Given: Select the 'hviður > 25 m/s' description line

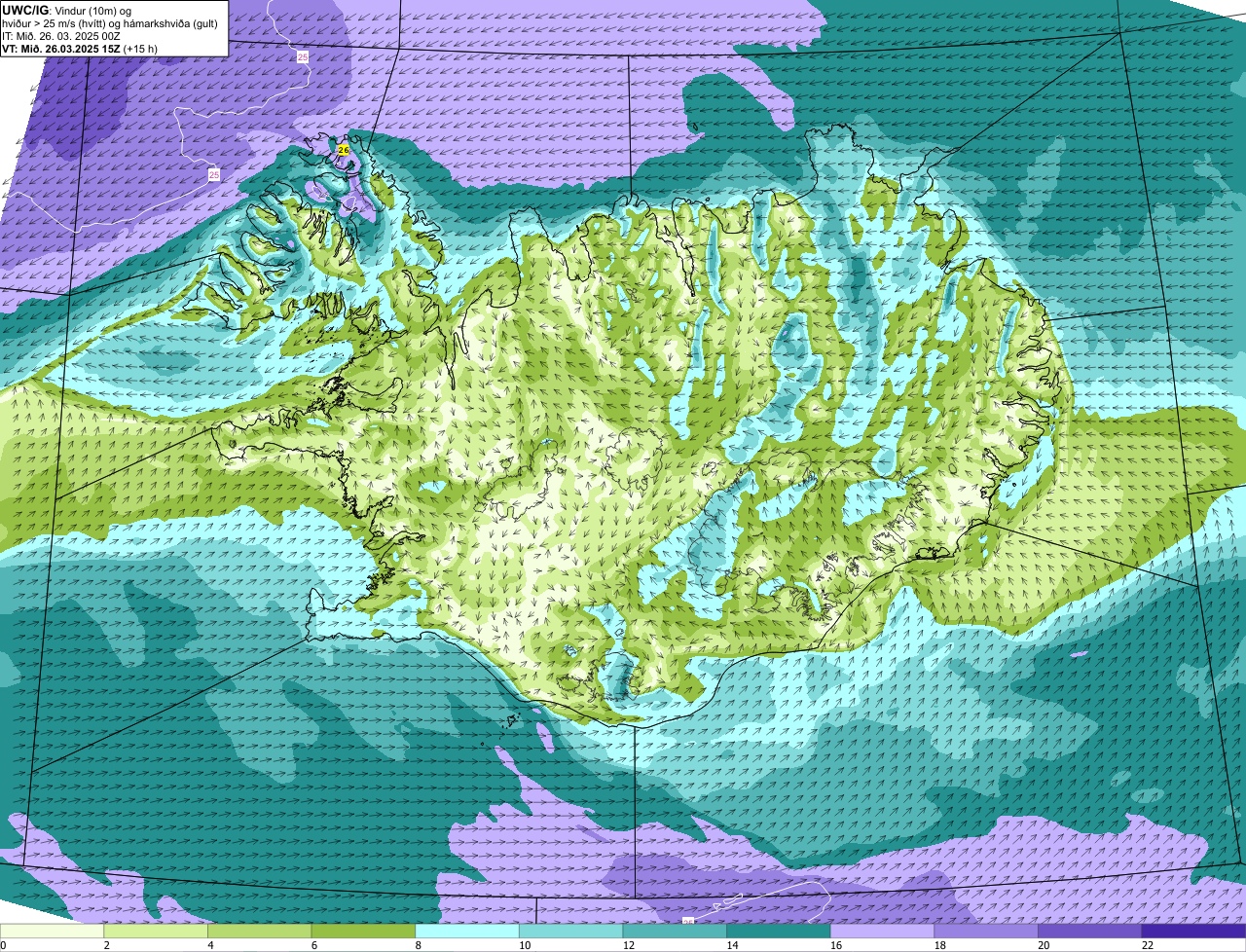Looking at the screenshot, I should (x=110, y=23).
